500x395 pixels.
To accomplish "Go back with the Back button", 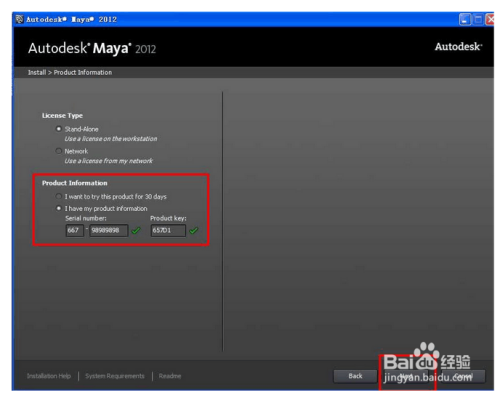I will 355,376.
